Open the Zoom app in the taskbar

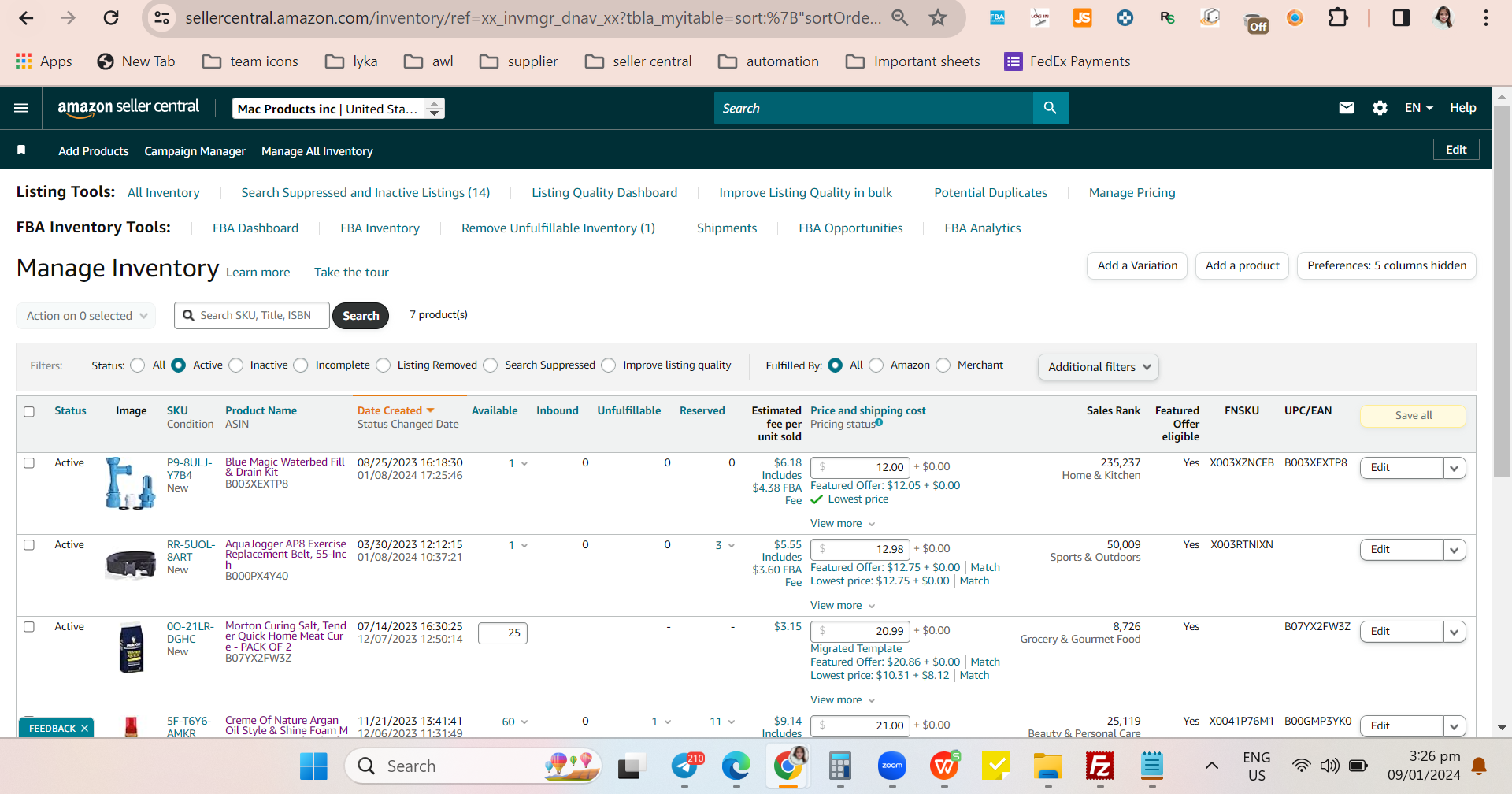point(891,766)
